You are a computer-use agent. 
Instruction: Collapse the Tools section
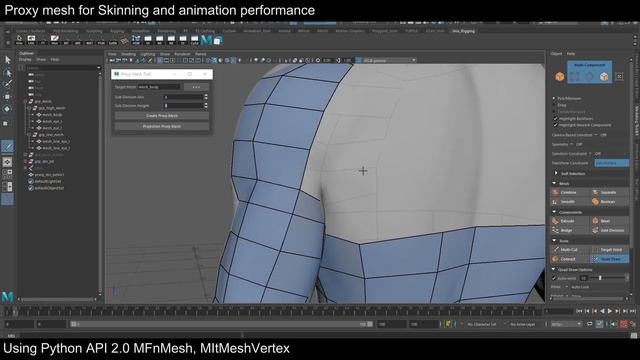tap(554, 241)
